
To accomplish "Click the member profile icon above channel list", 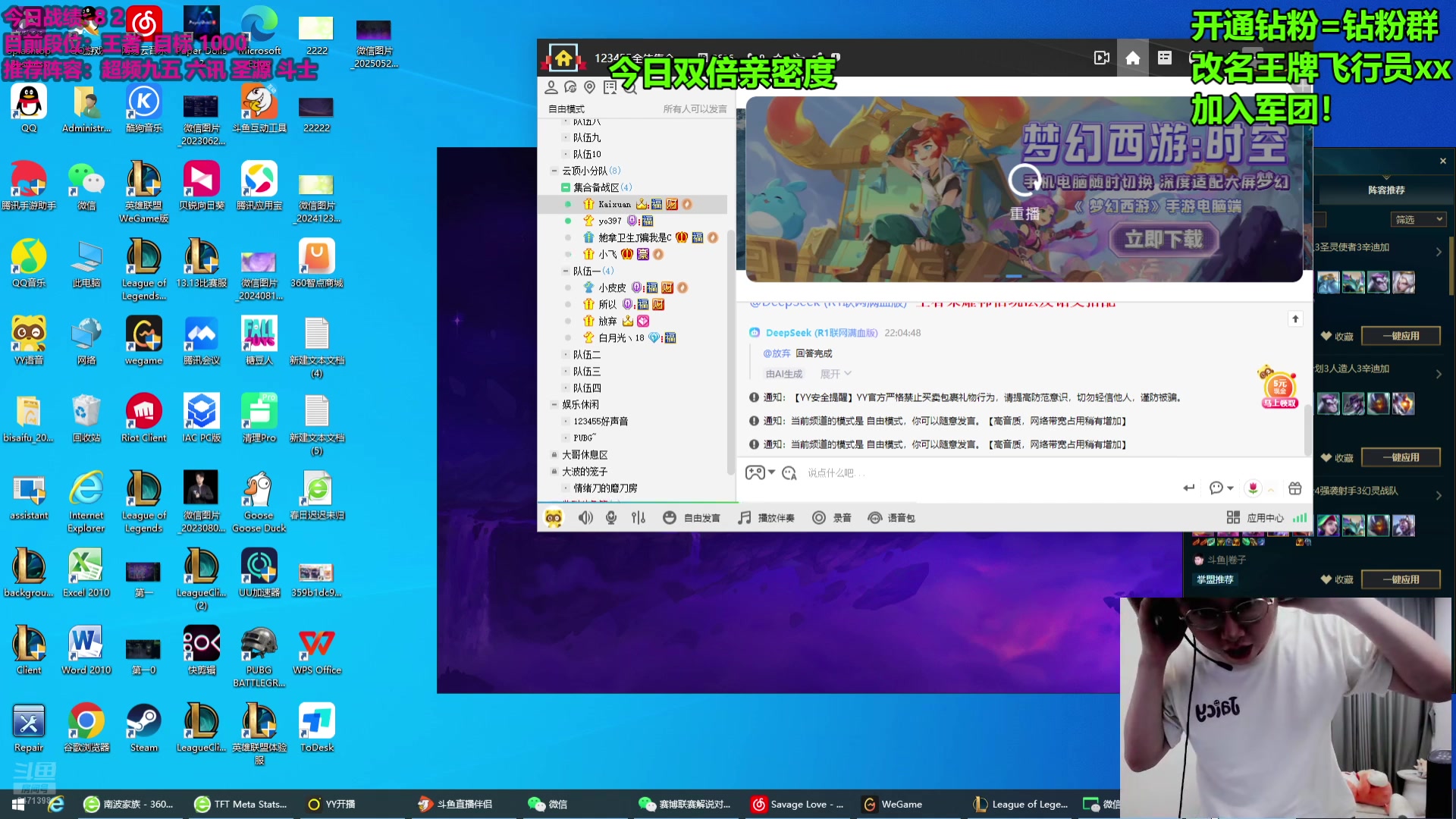I will click(551, 87).
